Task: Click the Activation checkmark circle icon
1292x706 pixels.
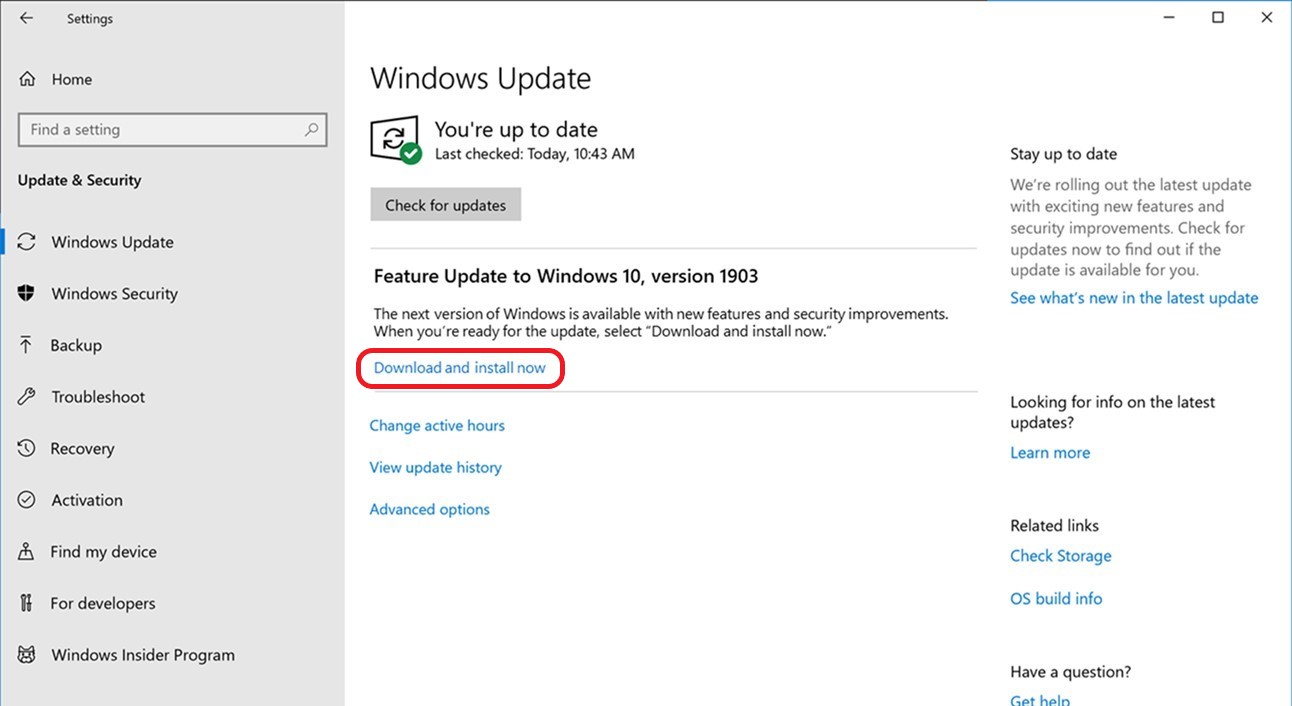Action: click(x=27, y=500)
